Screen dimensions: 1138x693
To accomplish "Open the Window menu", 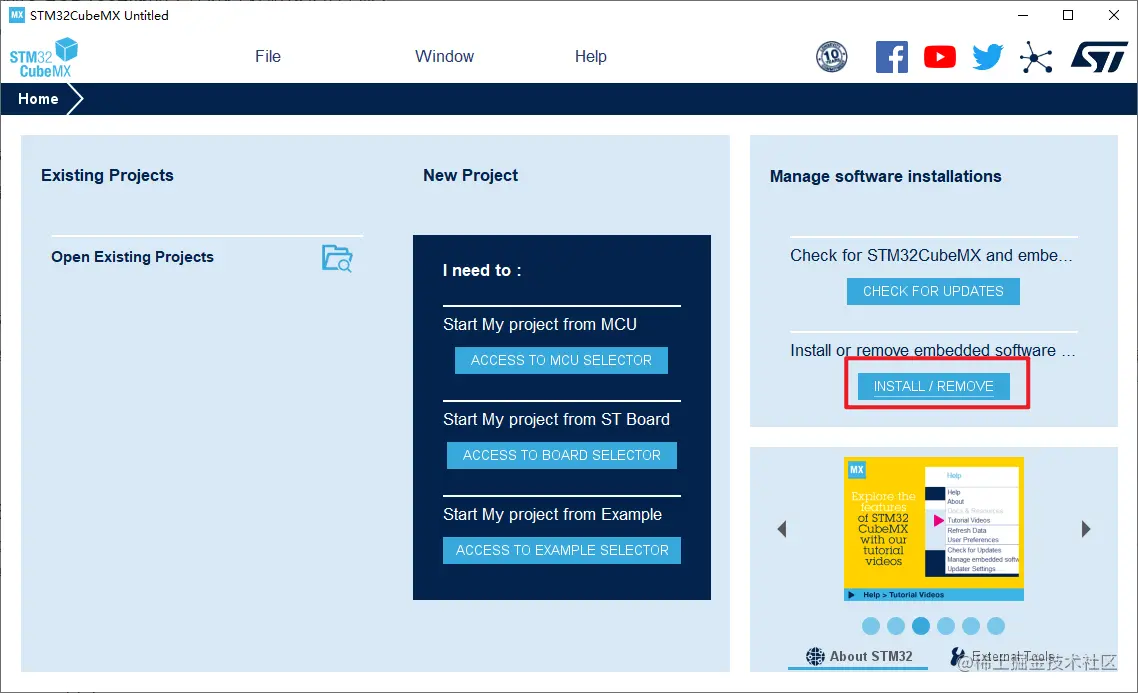I will pos(444,57).
